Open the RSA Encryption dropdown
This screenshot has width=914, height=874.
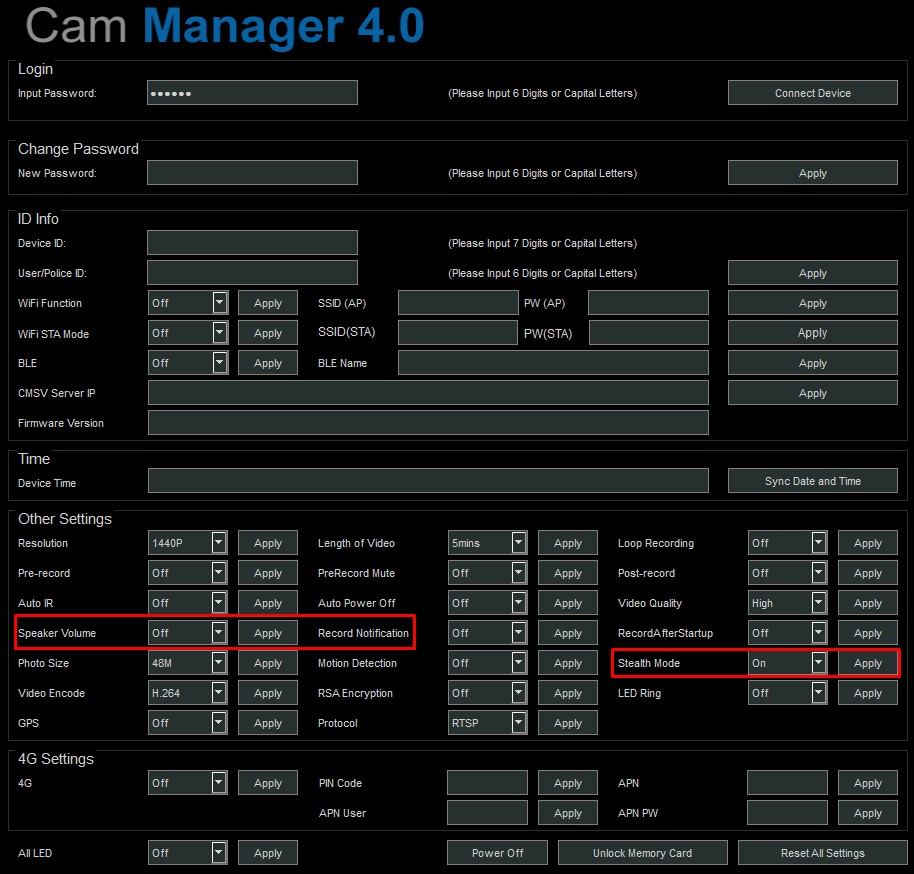pos(487,693)
